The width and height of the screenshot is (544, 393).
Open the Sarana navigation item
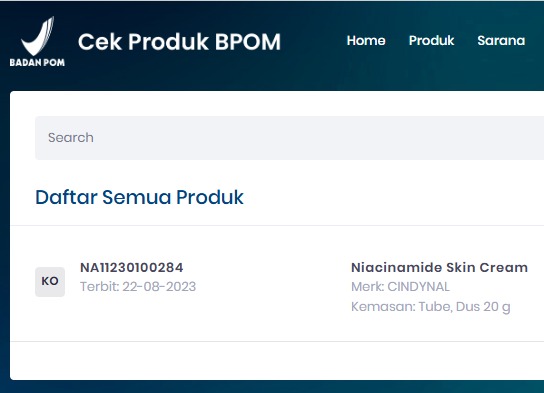(x=501, y=41)
